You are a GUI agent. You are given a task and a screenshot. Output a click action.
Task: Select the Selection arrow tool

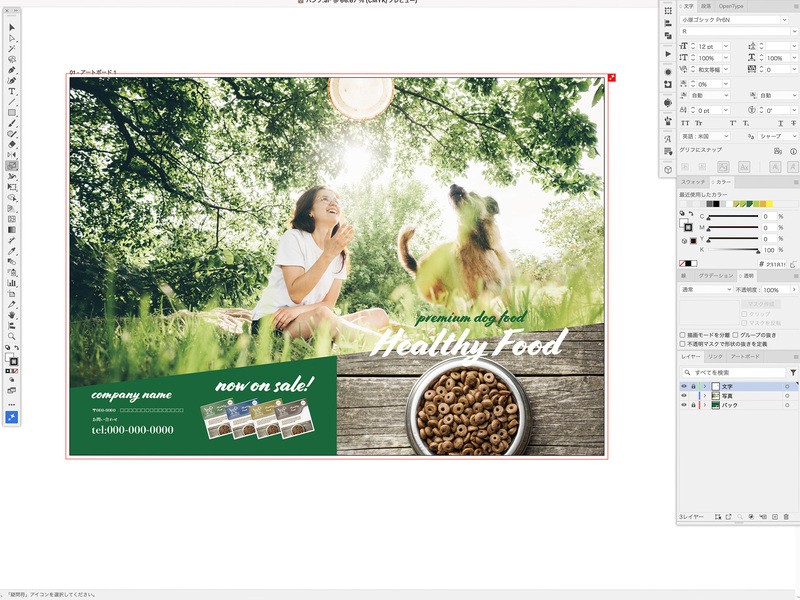point(12,27)
